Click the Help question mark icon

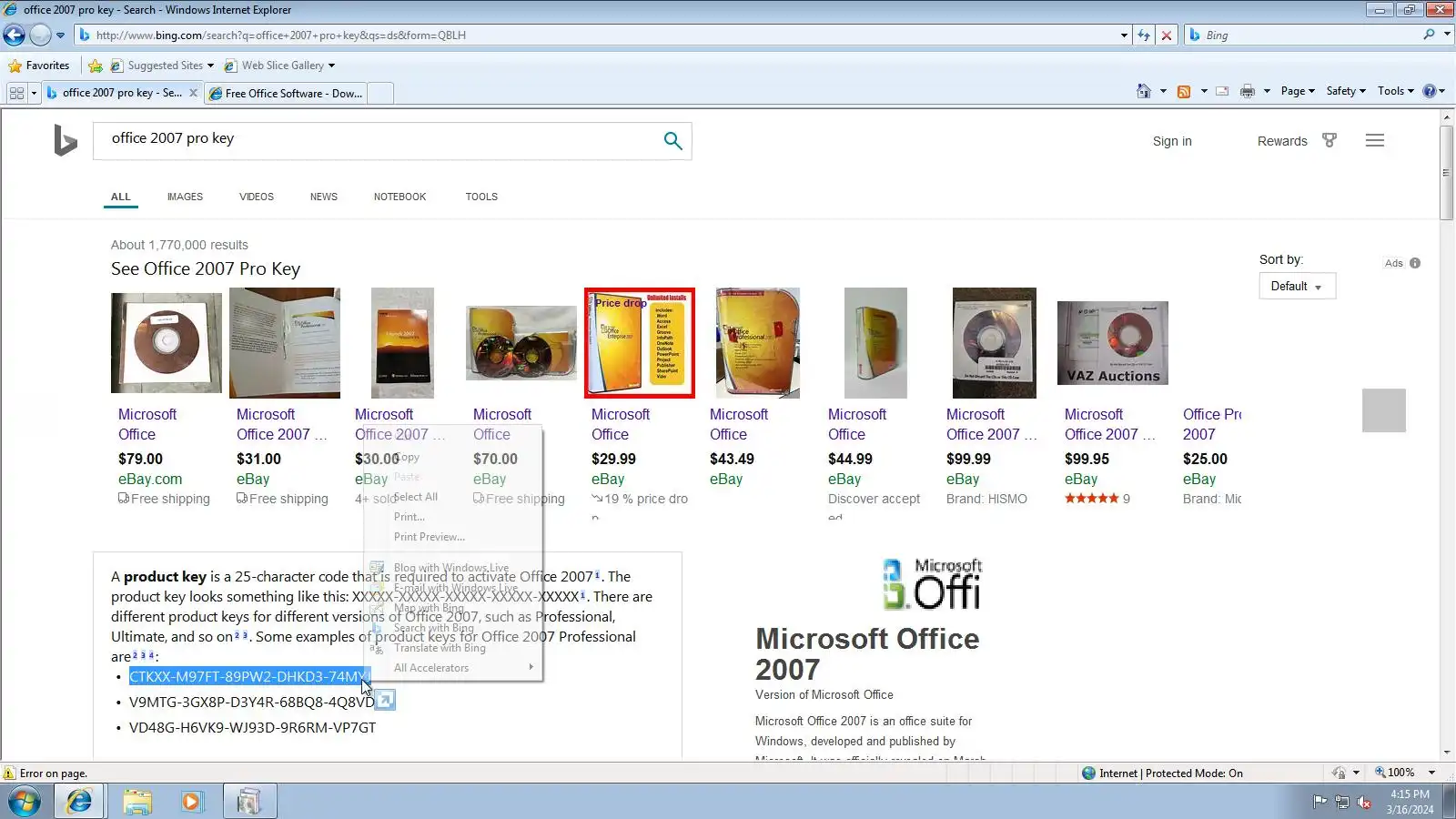pos(1430,91)
